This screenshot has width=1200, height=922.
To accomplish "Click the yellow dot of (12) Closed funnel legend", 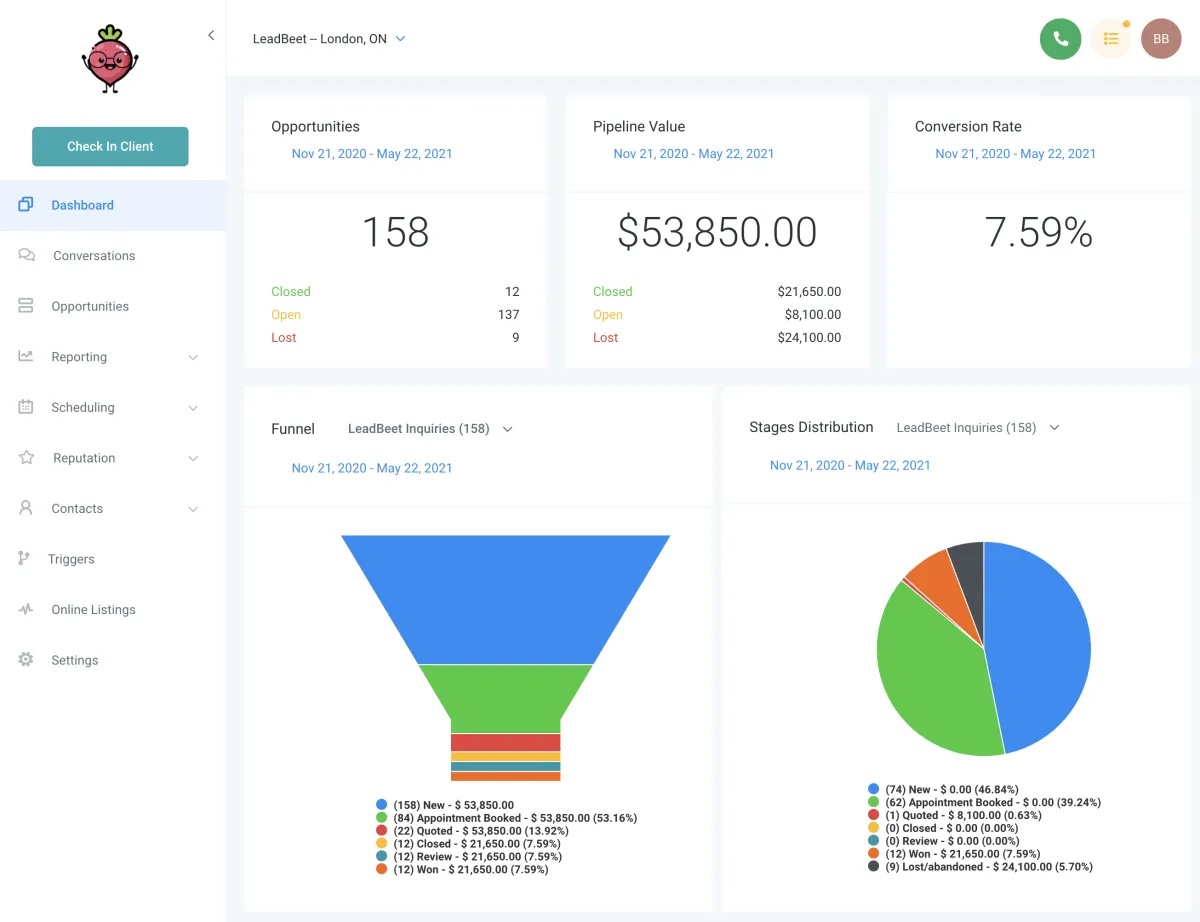I will pos(381,844).
